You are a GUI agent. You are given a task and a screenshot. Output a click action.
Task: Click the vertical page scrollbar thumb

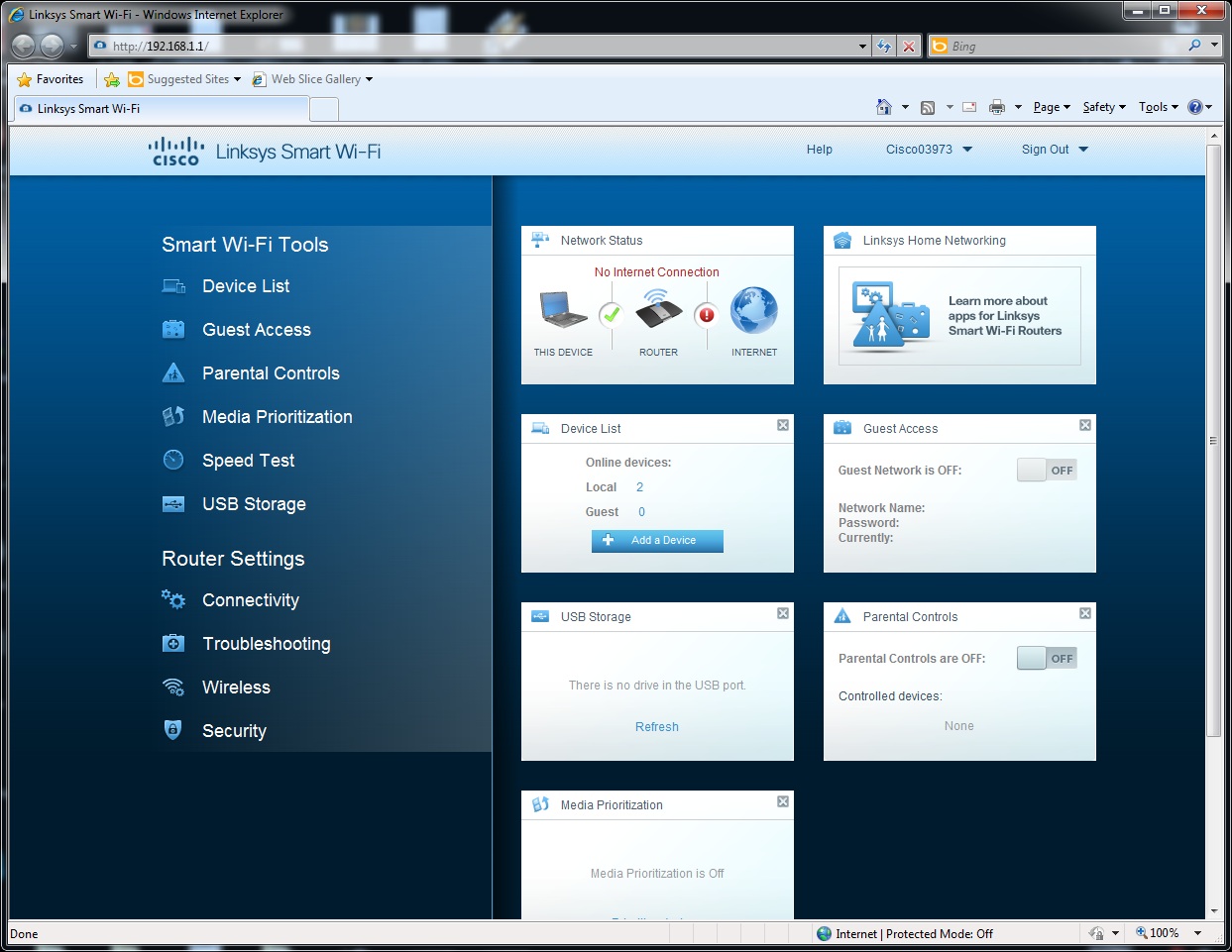point(1213,441)
